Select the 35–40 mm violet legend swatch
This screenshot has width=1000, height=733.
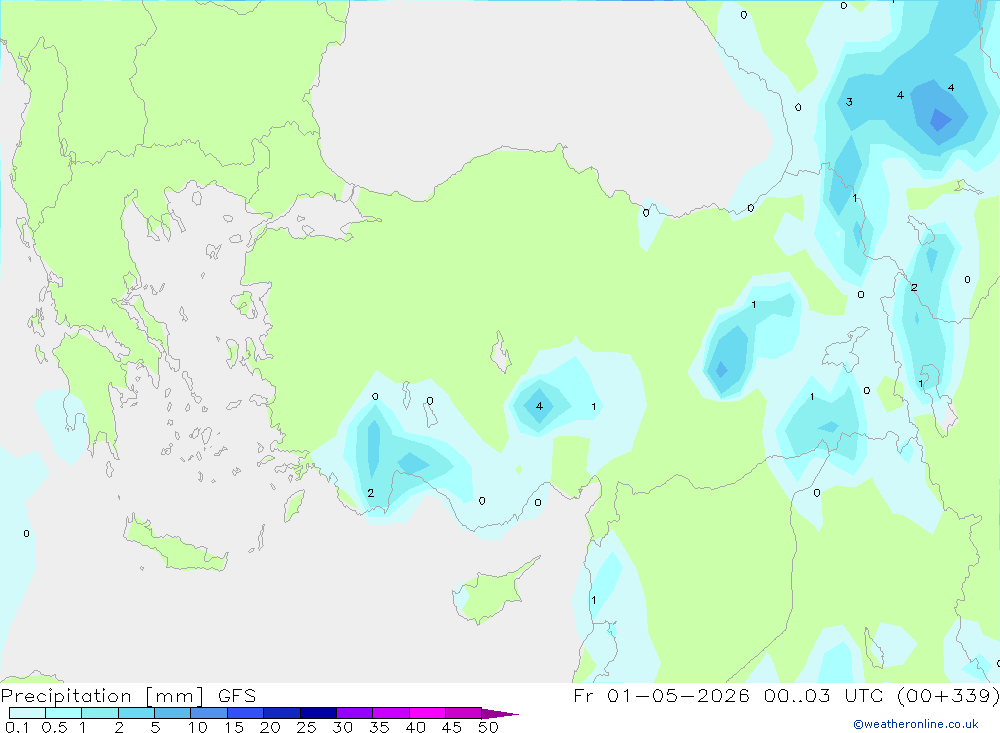(391, 713)
